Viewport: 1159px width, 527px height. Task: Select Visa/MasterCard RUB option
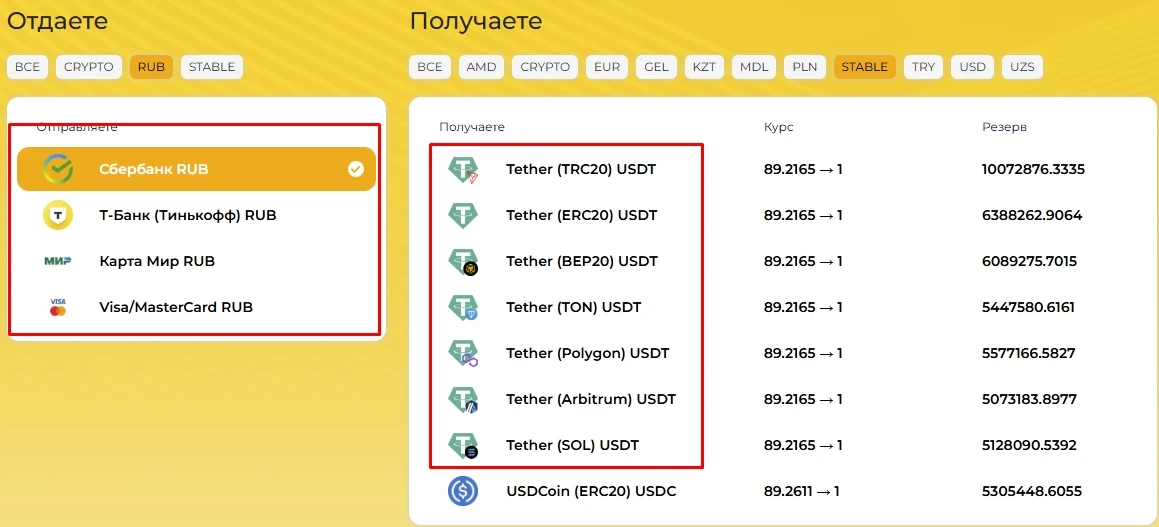(196, 307)
